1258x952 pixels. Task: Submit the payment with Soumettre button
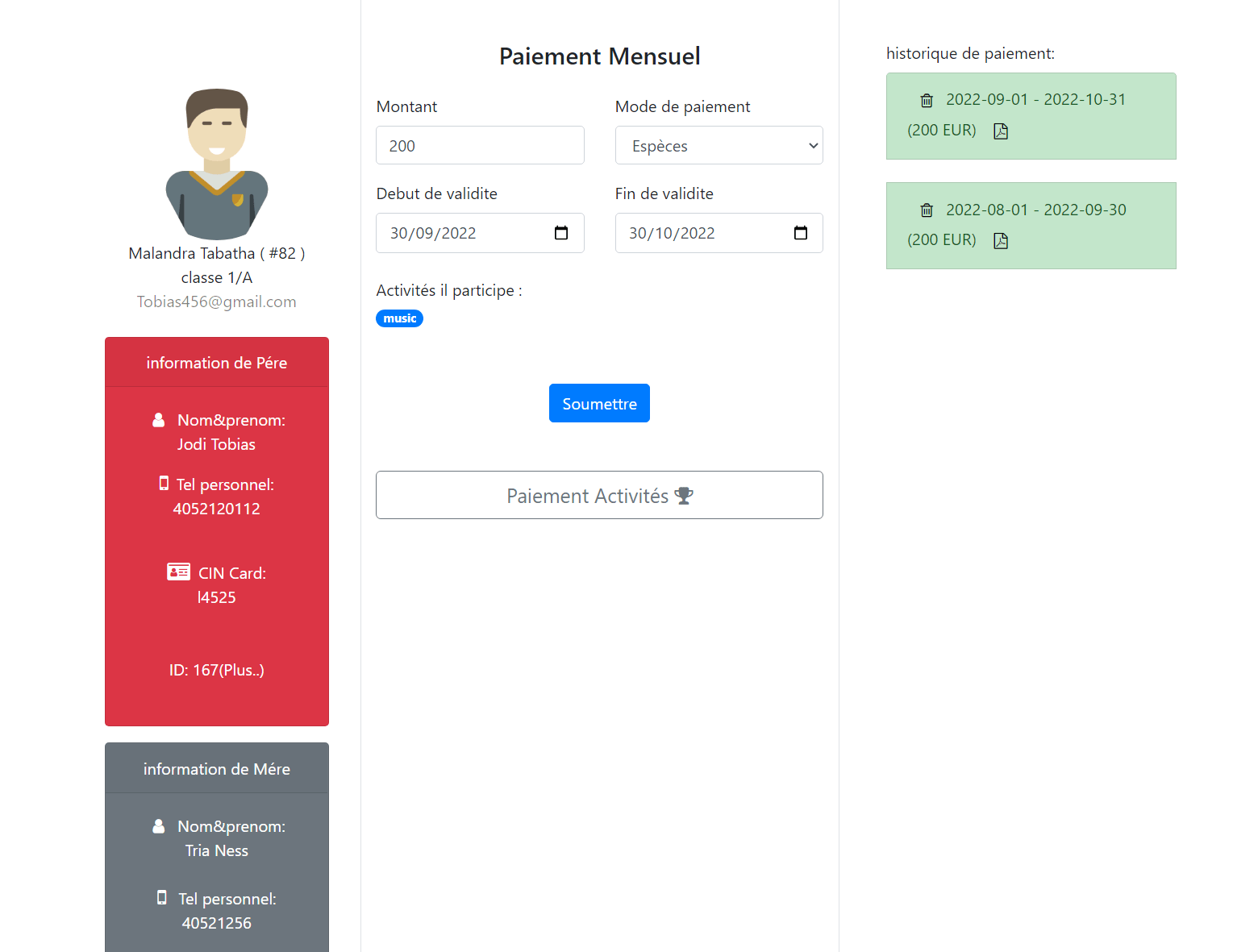click(x=599, y=403)
